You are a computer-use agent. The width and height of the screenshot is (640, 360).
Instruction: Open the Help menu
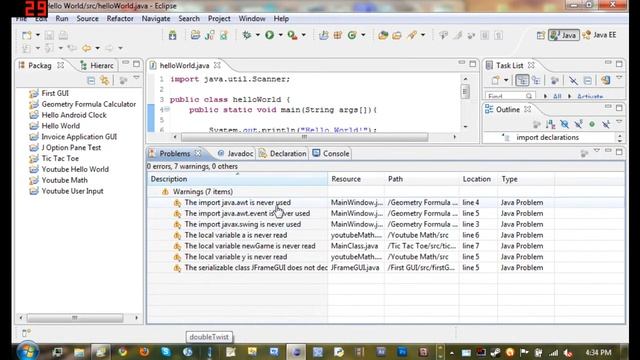point(281,19)
